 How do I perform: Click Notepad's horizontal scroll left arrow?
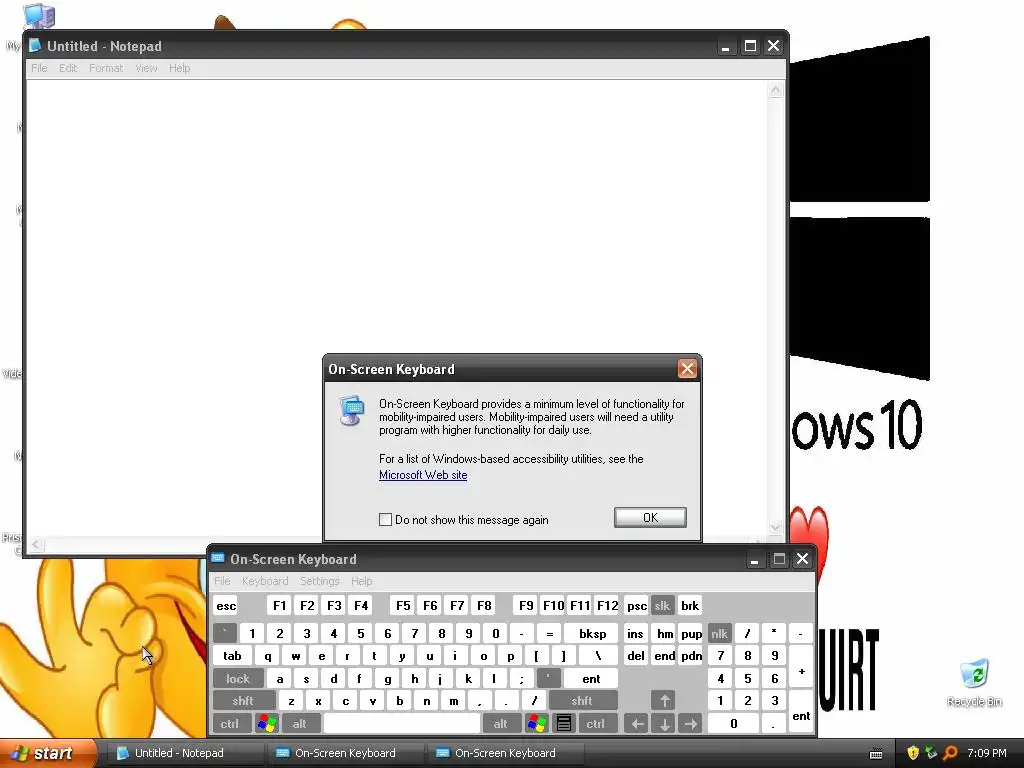[x=36, y=544]
